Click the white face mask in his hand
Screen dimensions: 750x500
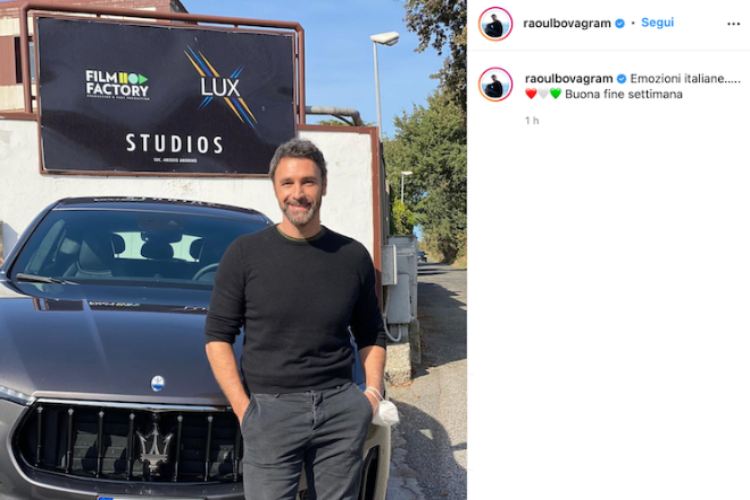pos(384,410)
